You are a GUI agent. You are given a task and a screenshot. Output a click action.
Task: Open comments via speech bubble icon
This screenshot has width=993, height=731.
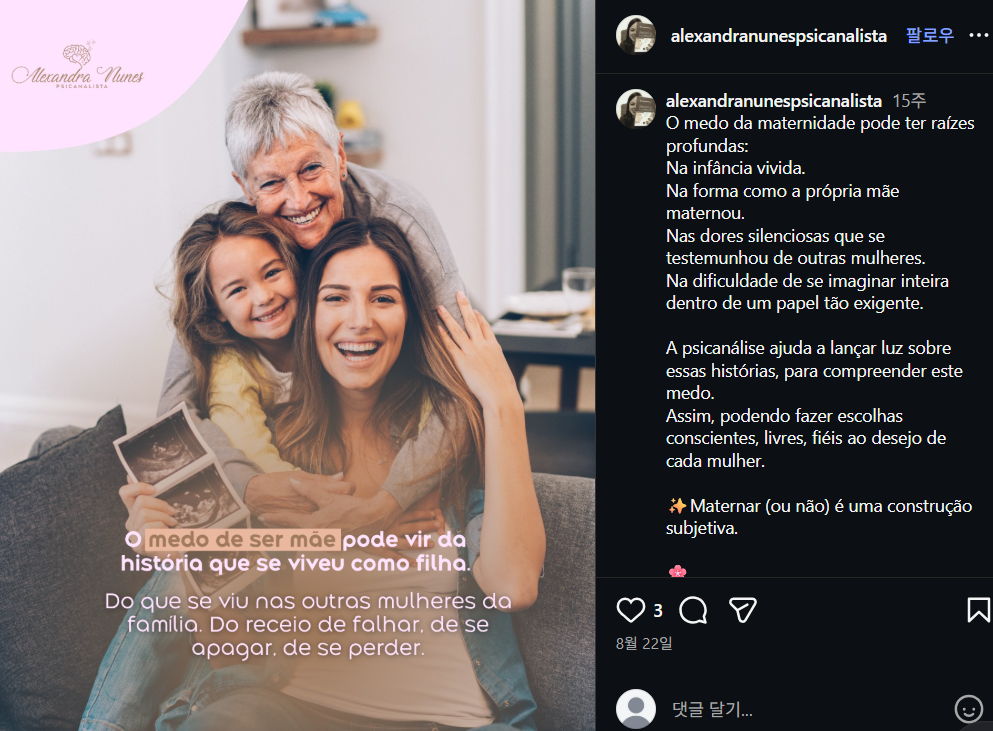[693, 610]
